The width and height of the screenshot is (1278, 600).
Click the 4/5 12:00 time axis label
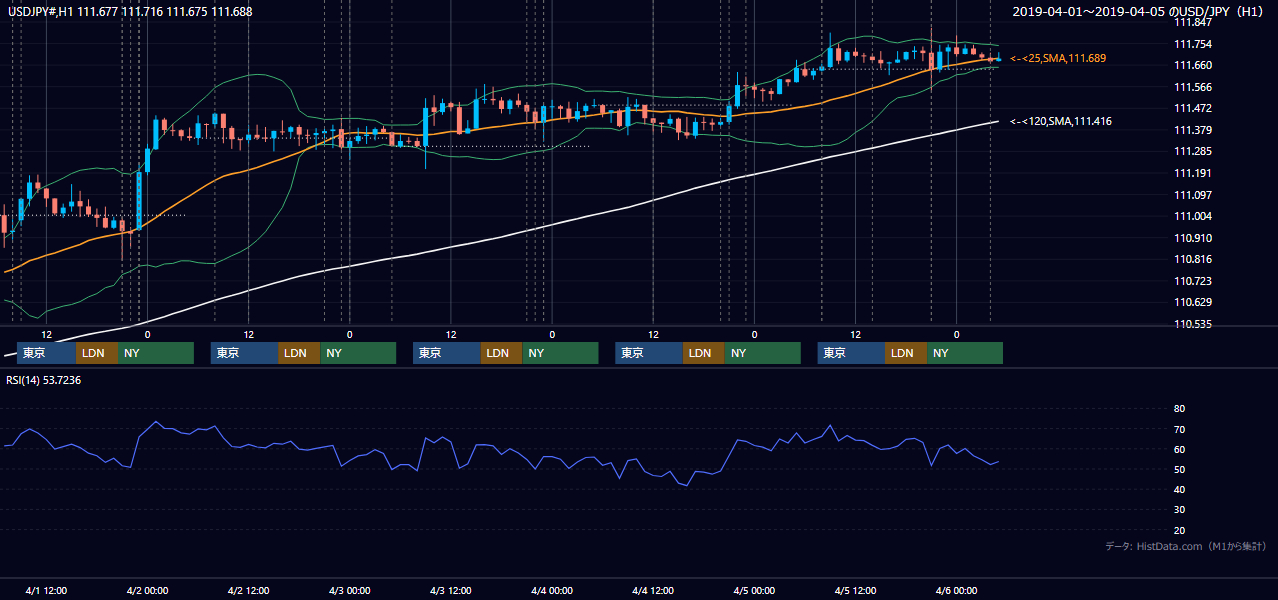(x=856, y=590)
